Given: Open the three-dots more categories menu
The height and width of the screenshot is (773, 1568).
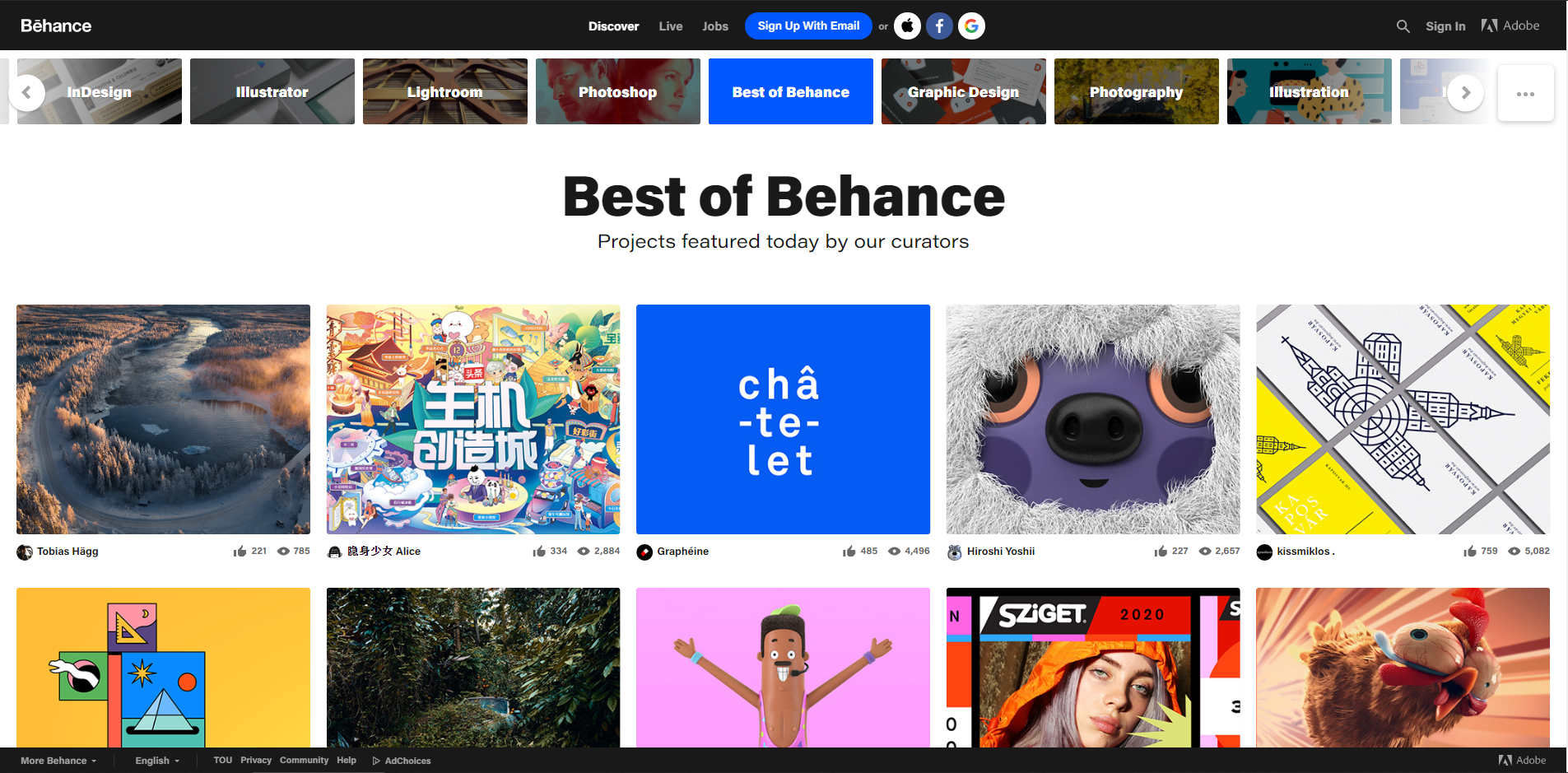Looking at the screenshot, I should (x=1525, y=93).
